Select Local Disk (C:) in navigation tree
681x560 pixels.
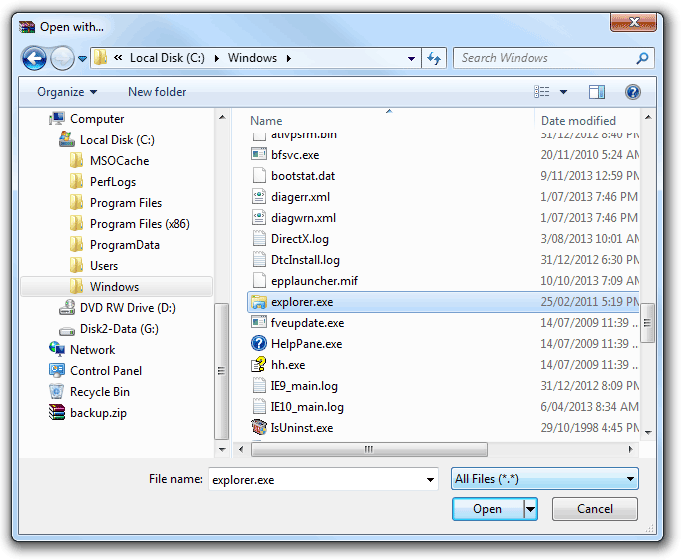click(x=117, y=140)
